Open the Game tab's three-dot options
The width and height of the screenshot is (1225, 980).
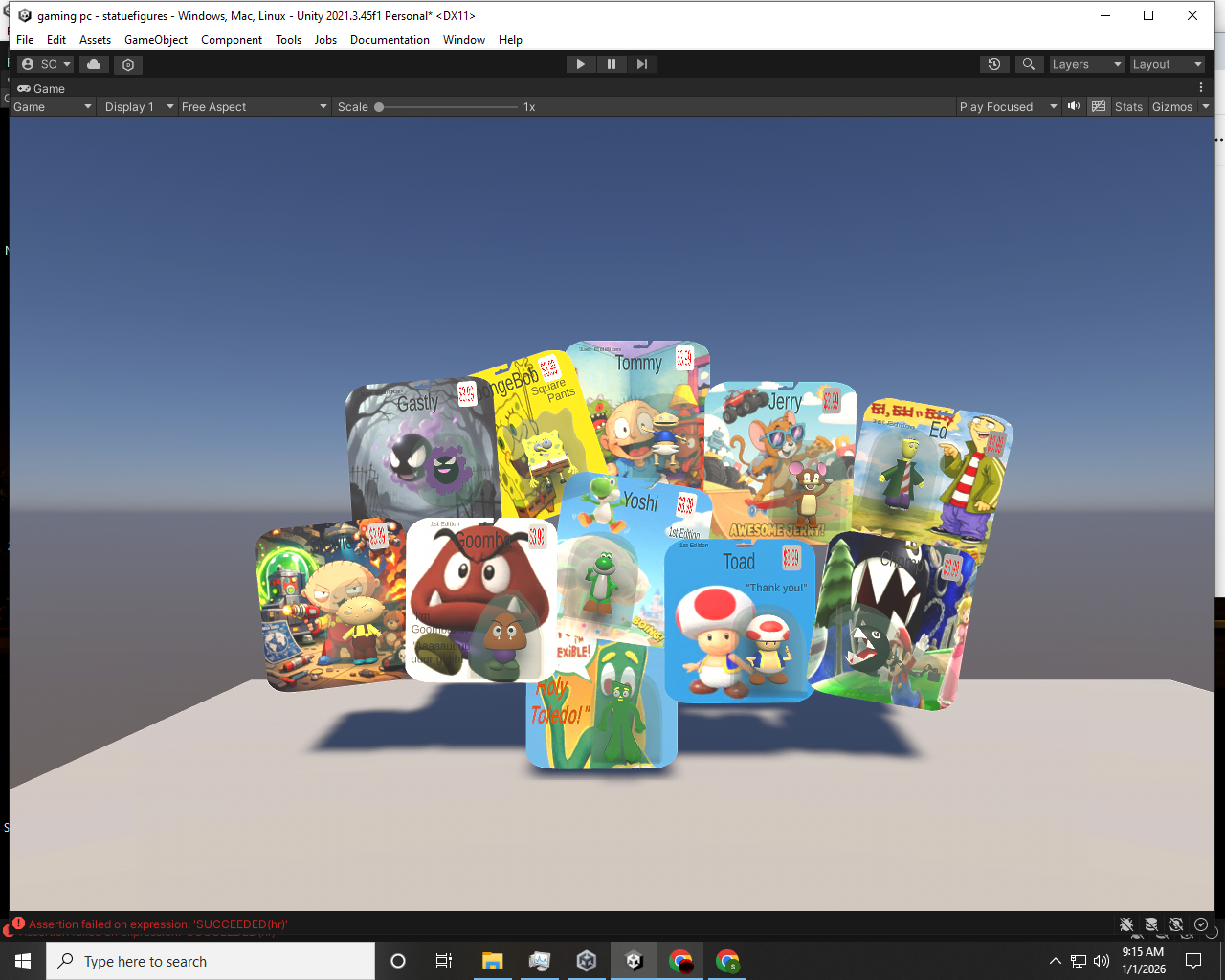[x=1201, y=88]
